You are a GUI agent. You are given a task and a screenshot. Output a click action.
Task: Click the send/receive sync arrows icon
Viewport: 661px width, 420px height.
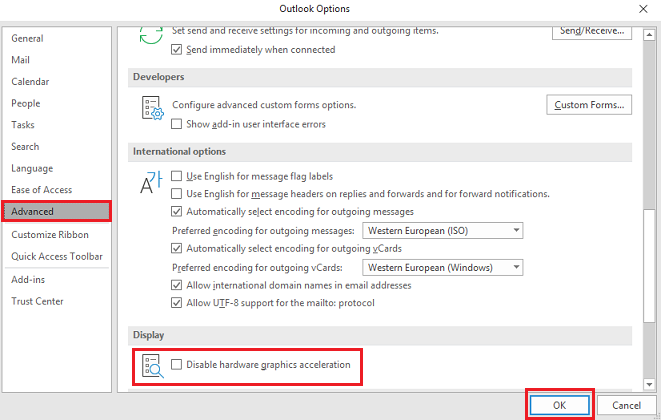(151, 35)
